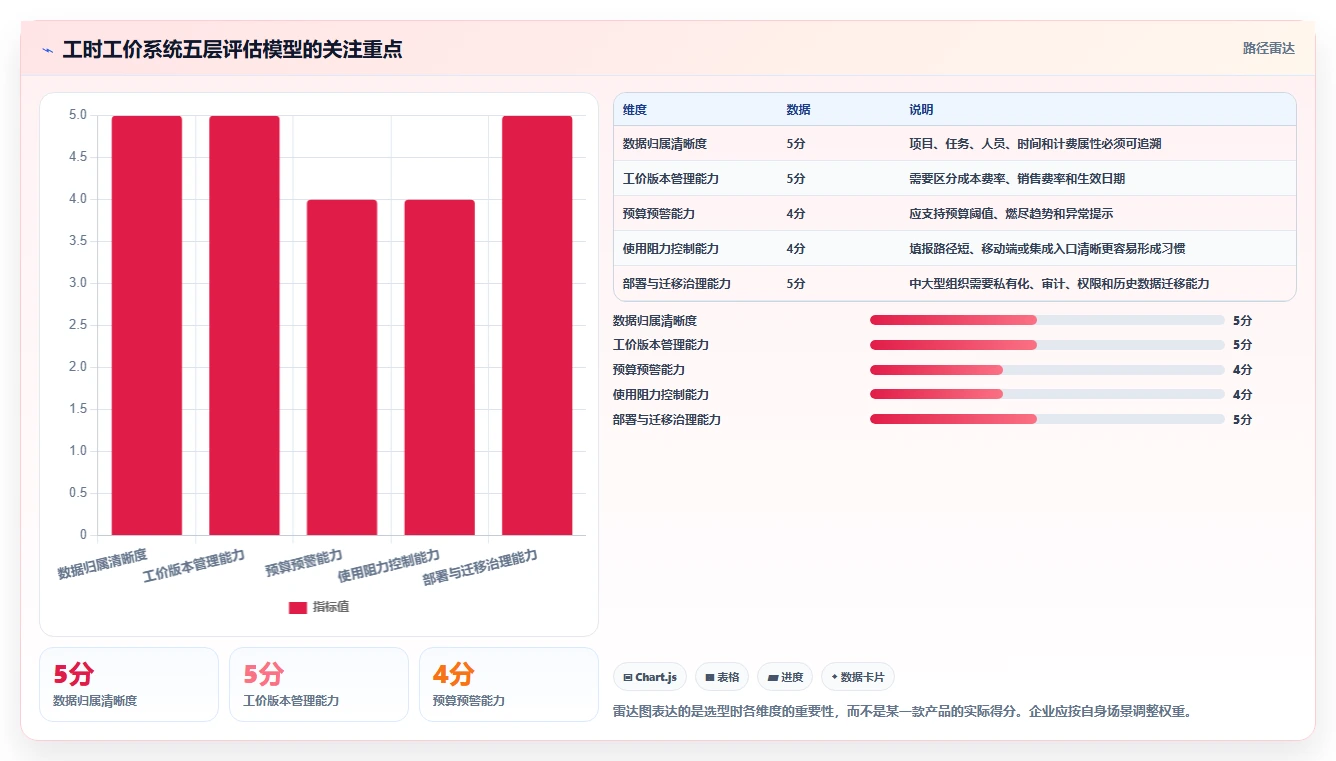
Task: Toggle the 指标值 legend swatch
Action: 297,607
